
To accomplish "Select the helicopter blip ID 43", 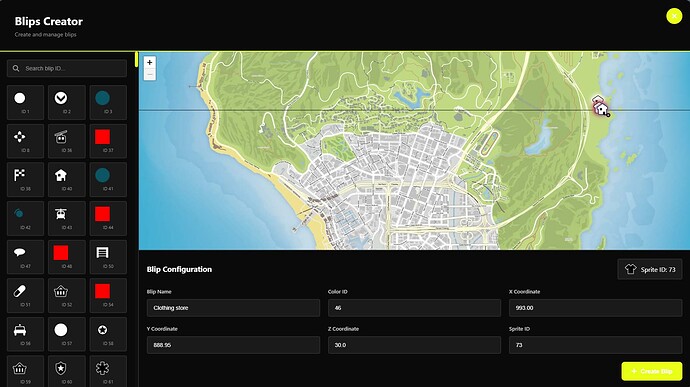I will (66, 218).
